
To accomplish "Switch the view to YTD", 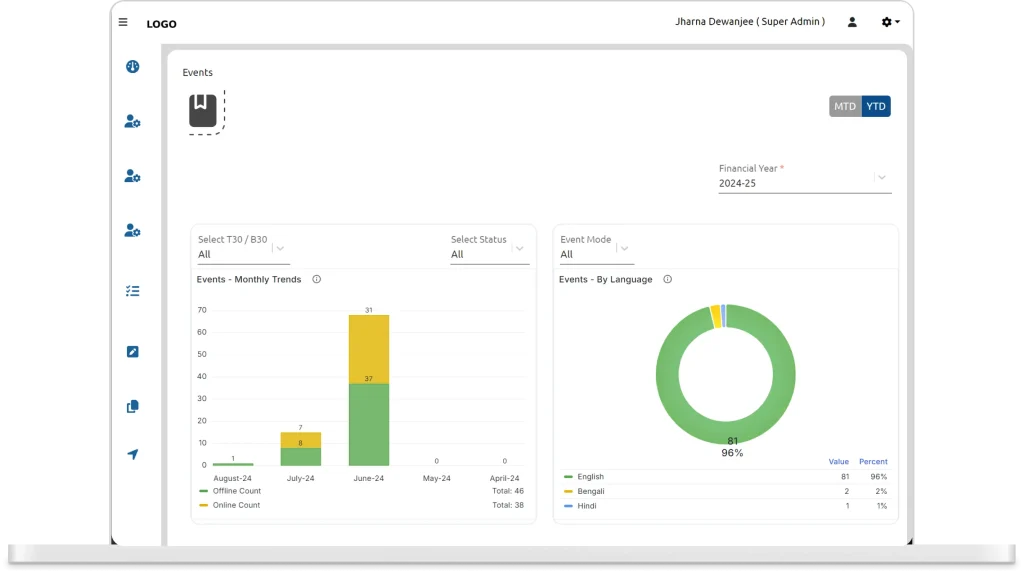I will pyautogui.click(x=876, y=107).
